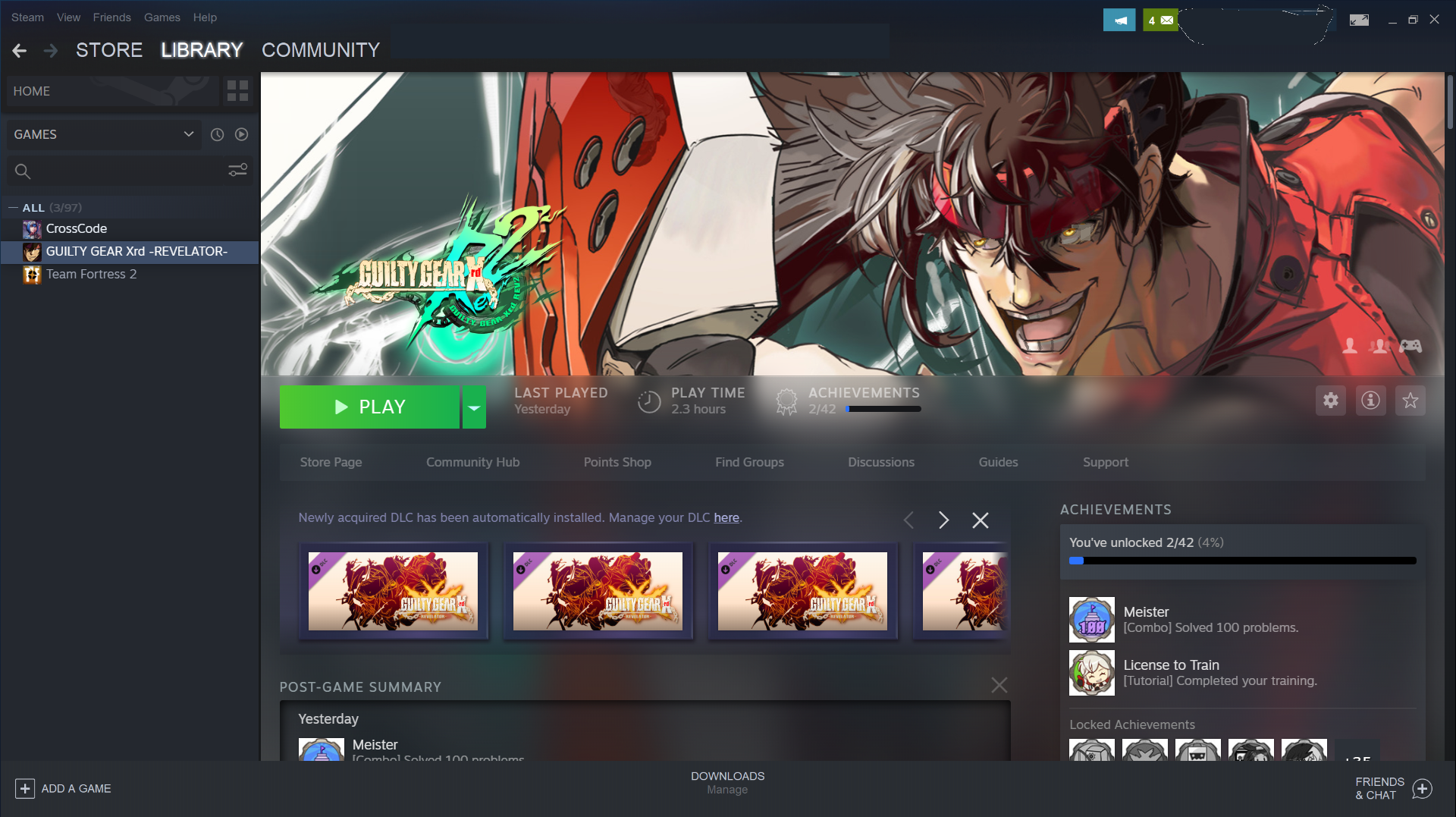Screen dimensions: 1456x817
Task: Click the 'here' DLC management link
Action: tap(726, 517)
